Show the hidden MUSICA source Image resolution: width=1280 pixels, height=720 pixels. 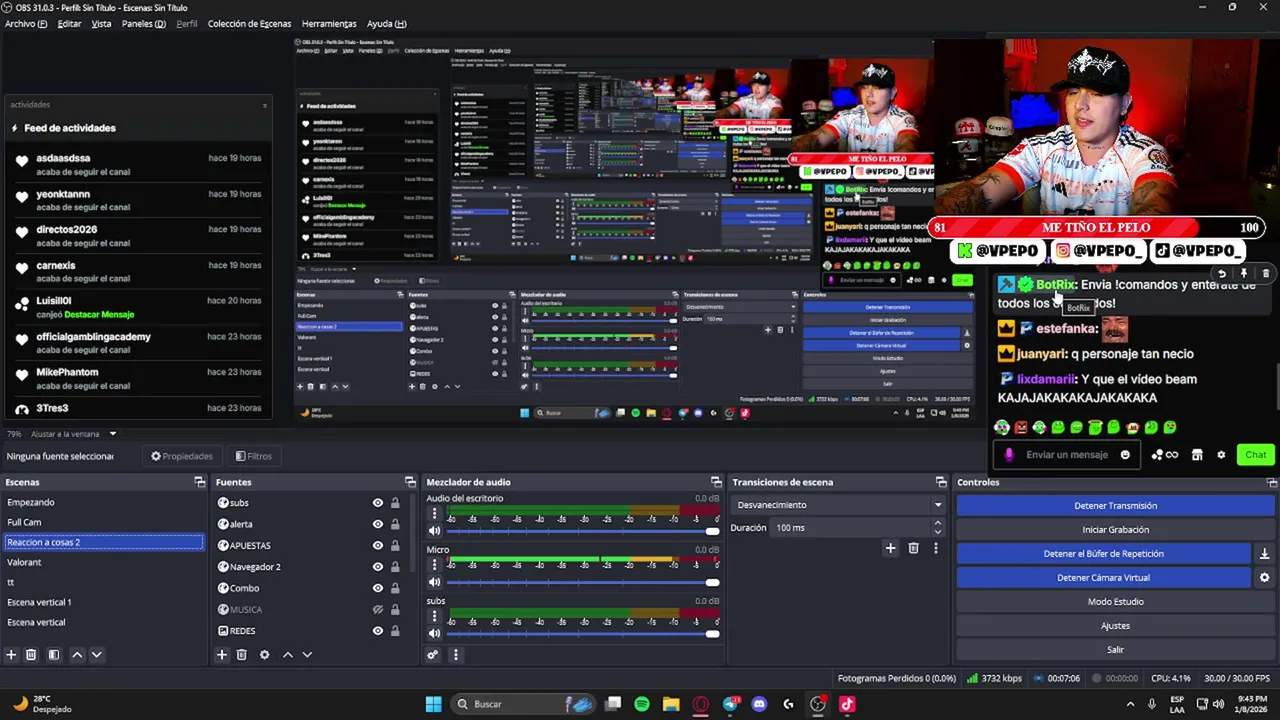[378, 609]
